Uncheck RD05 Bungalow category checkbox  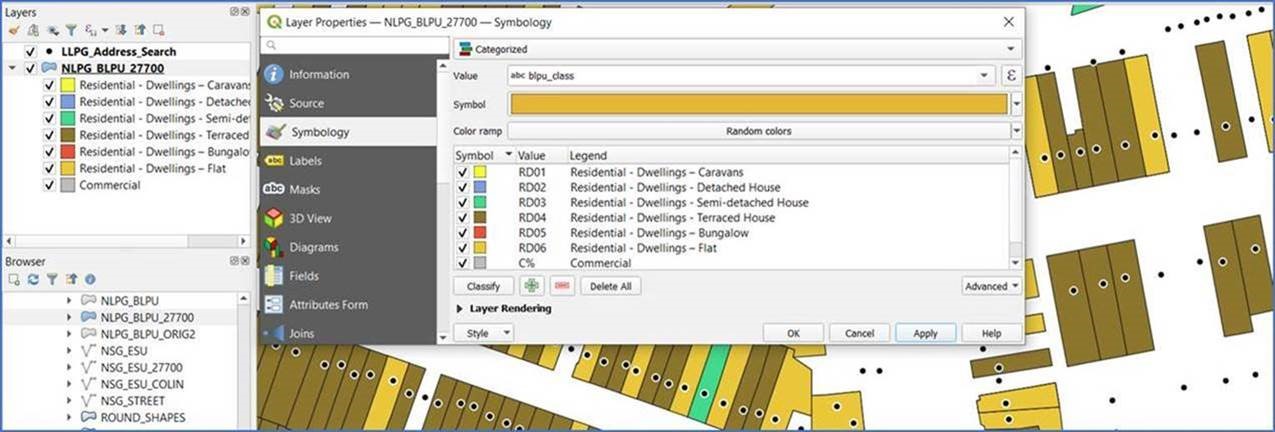click(462, 232)
